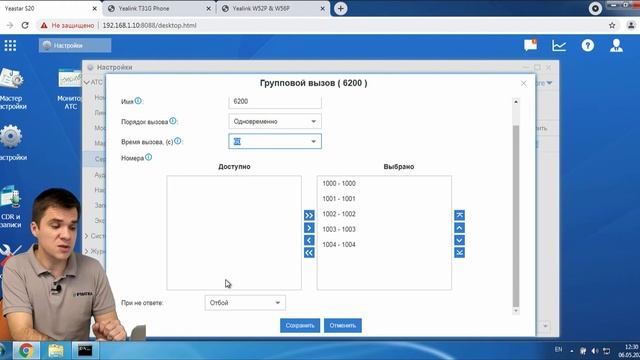The width and height of the screenshot is (640, 360).
Task: Show info tooltip for Порядок вызова
Action: pos(173,121)
